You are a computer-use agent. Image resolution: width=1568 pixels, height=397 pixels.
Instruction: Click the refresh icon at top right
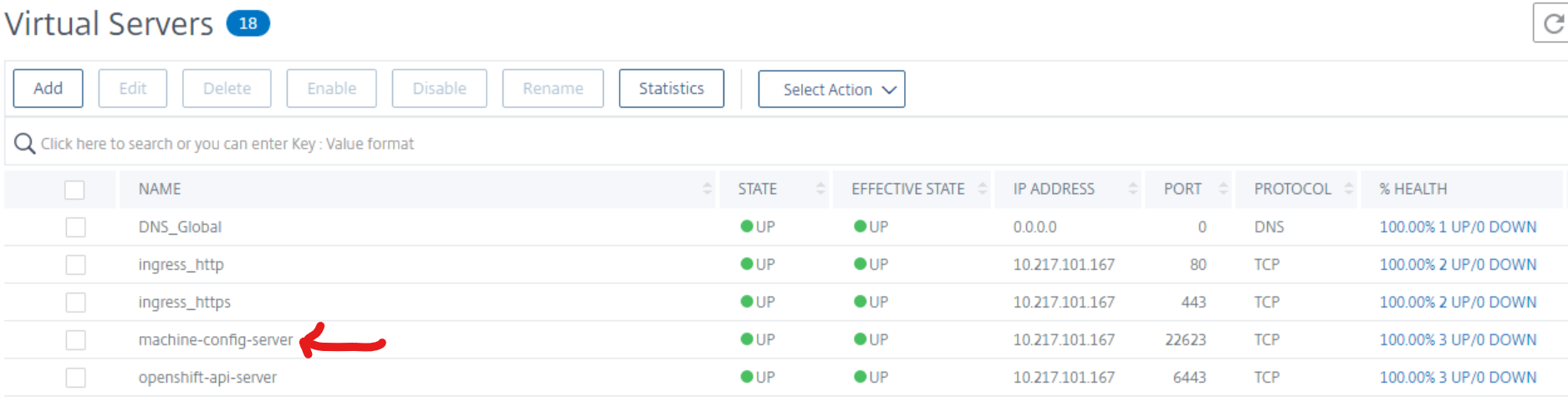coord(1553,23)
